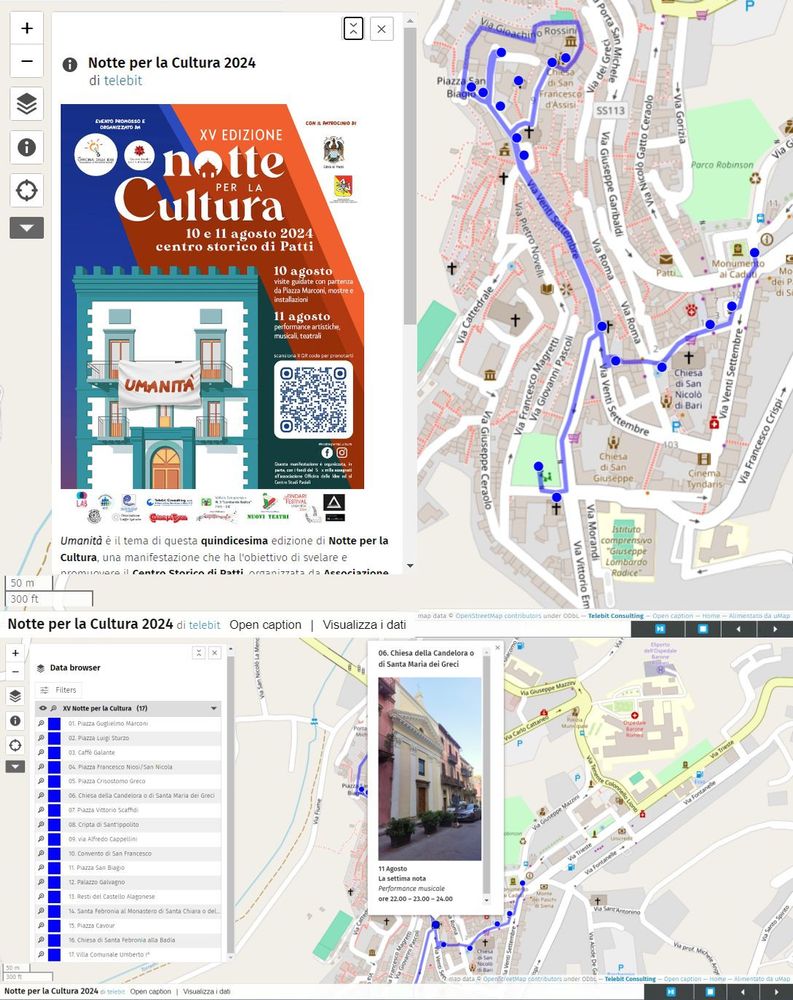Zoom to 11. Piazza San Biagio feature
The image size is (793, 1000).
click(x=41, y=868)
